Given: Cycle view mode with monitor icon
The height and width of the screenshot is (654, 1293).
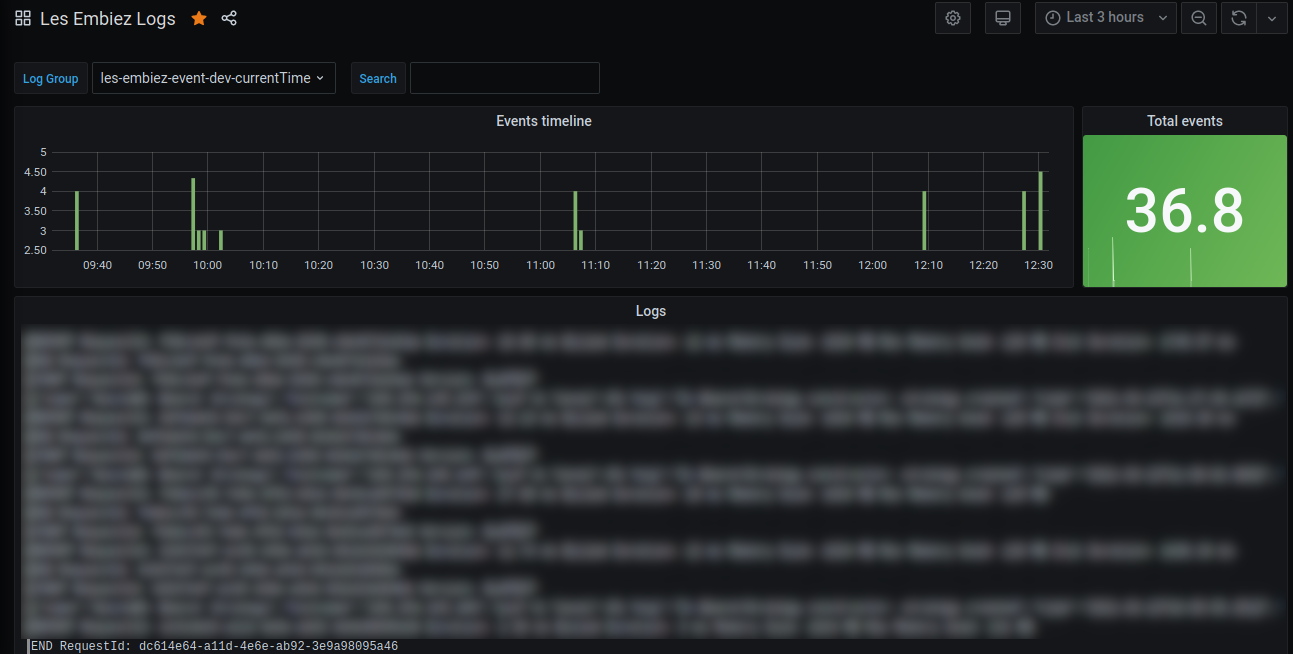Looking at the screenshot, I should click(x=1003, y=18).
